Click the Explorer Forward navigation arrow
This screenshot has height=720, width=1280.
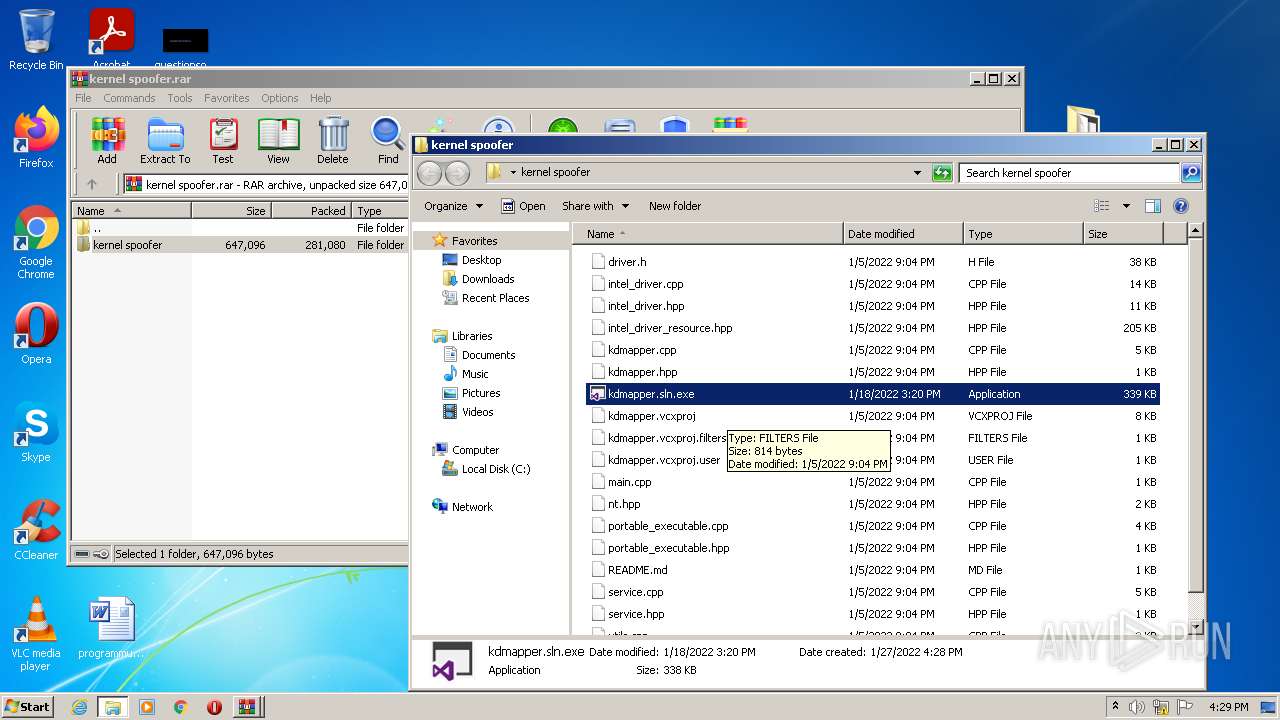(x=457, y=173)
